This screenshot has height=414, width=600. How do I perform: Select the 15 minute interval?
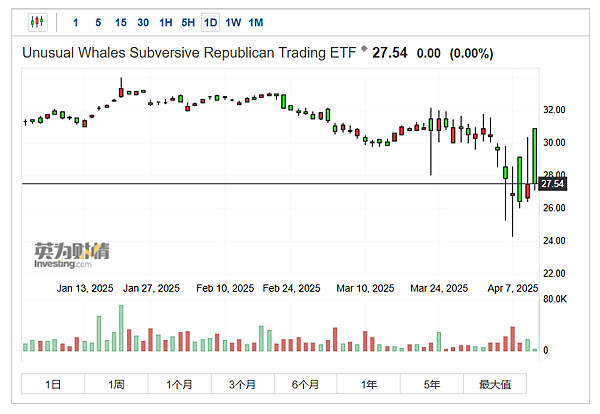point(121,23)
